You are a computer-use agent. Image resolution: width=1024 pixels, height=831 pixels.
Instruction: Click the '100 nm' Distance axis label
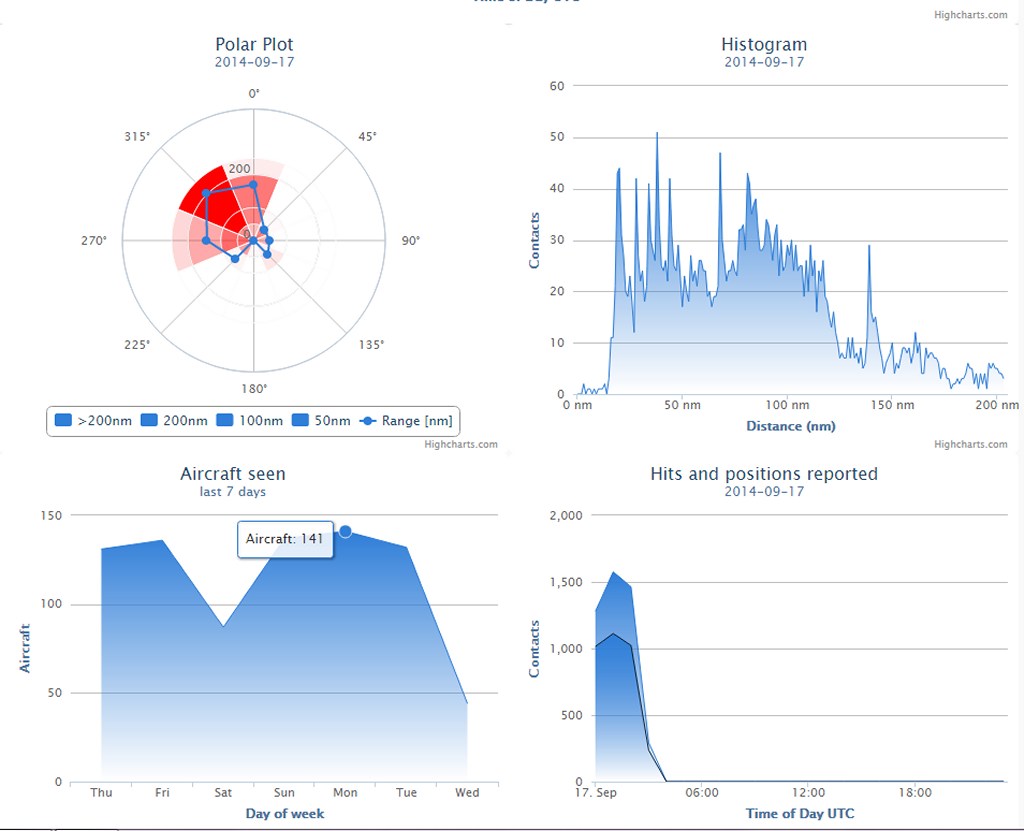788,405
